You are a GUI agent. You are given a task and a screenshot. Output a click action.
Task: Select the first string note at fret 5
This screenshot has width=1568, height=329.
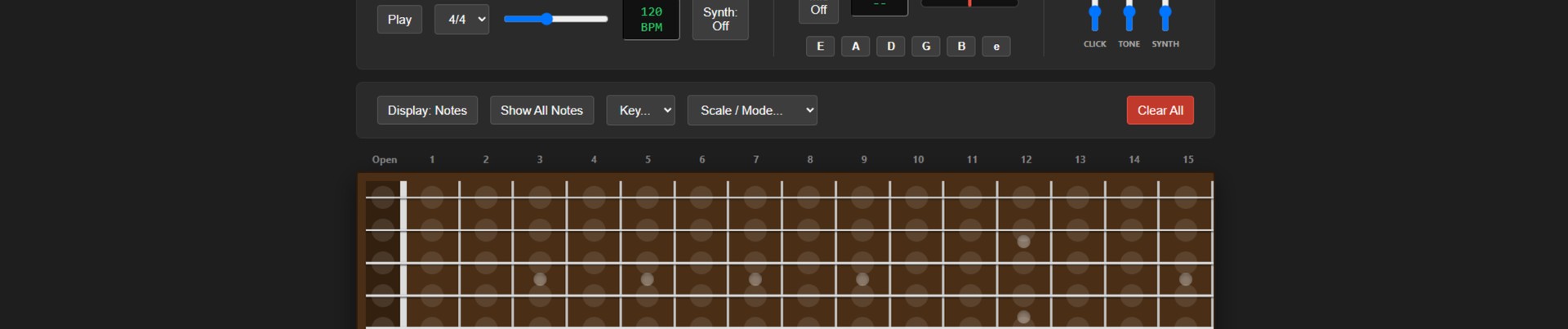648,197
